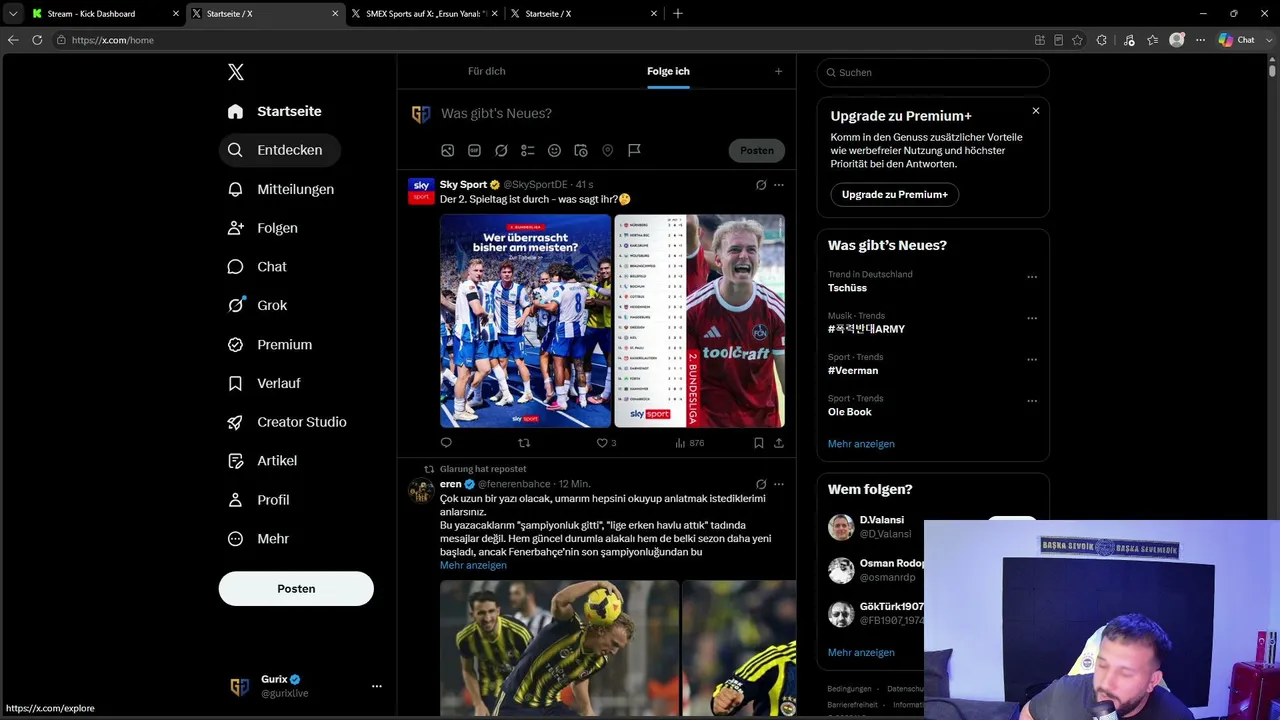The width and height of the screenshot is (1280, 720).
Task: Switch to Stream - Kick Dashboard browser tab
Action: pos(104,14)
